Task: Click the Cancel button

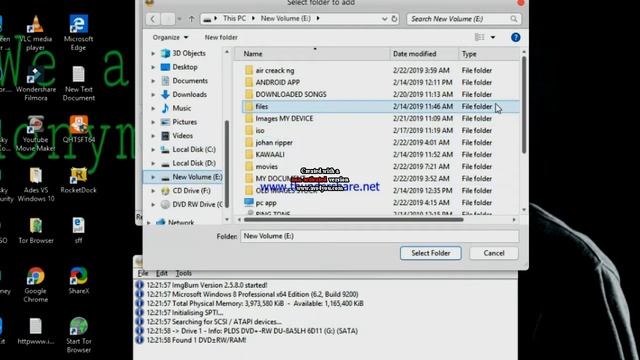Action: [494, 253]
